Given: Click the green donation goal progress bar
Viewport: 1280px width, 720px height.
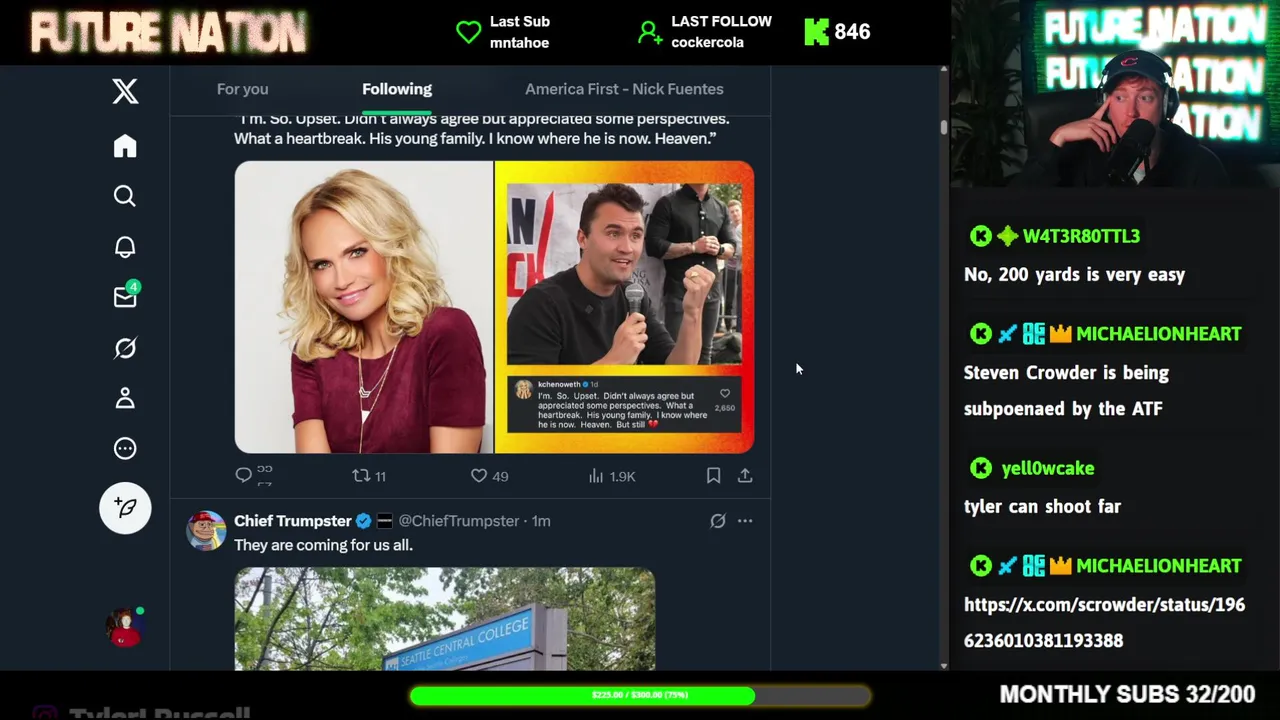Looking at the screenshot, I should point(640,695).
